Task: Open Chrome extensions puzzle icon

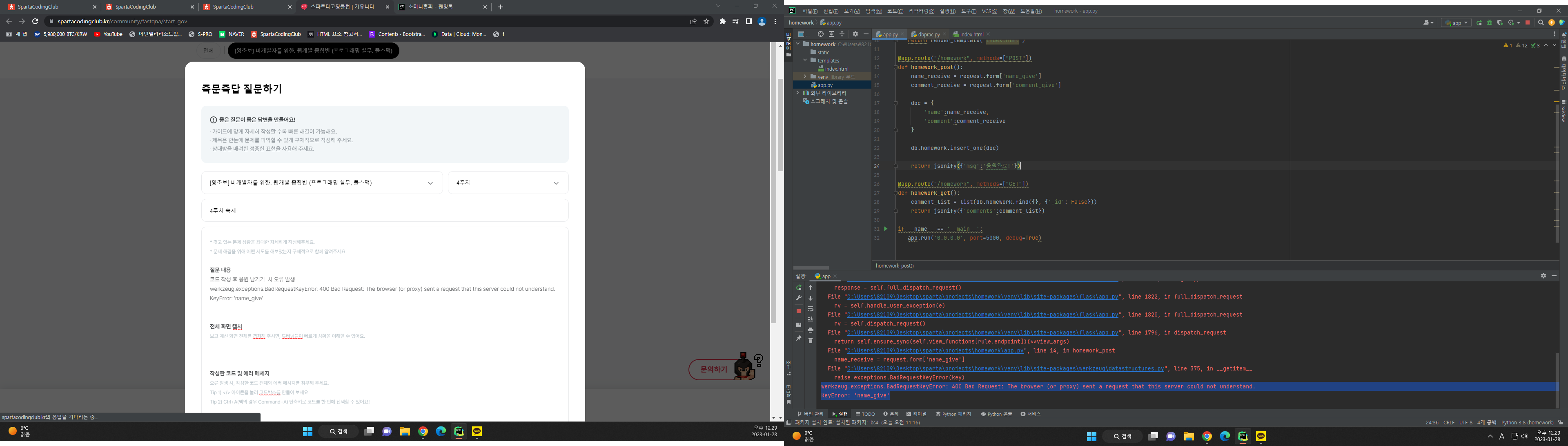Action: point(722,21)
